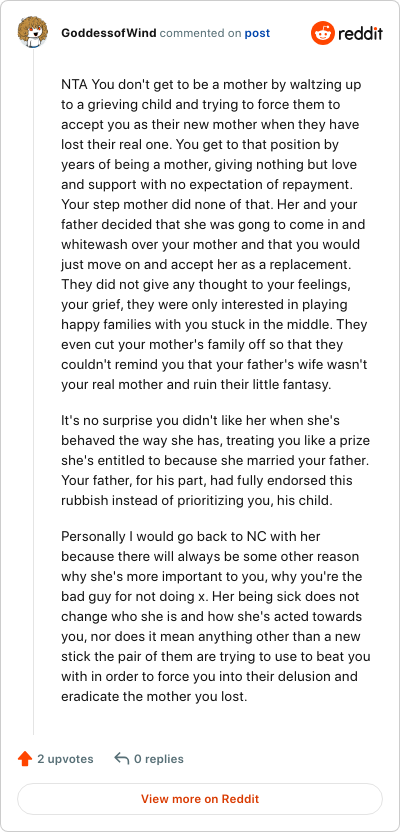This screenshot has height=832, width=400.
Task: Click the "2 upvotes" count
Action: (x=65, y=759)
